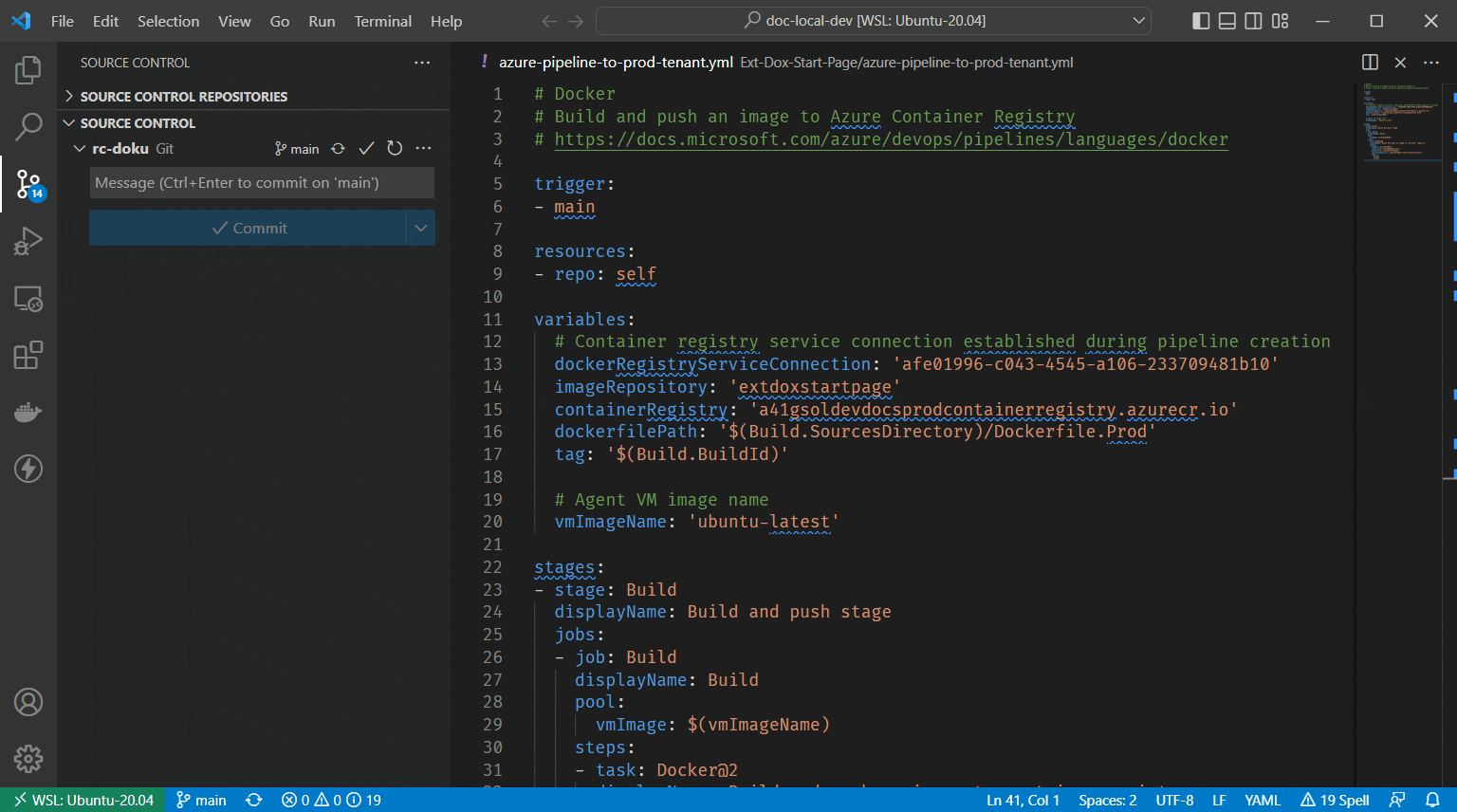Click the dockerfilePath key on line 16

[x=626, y=432]
